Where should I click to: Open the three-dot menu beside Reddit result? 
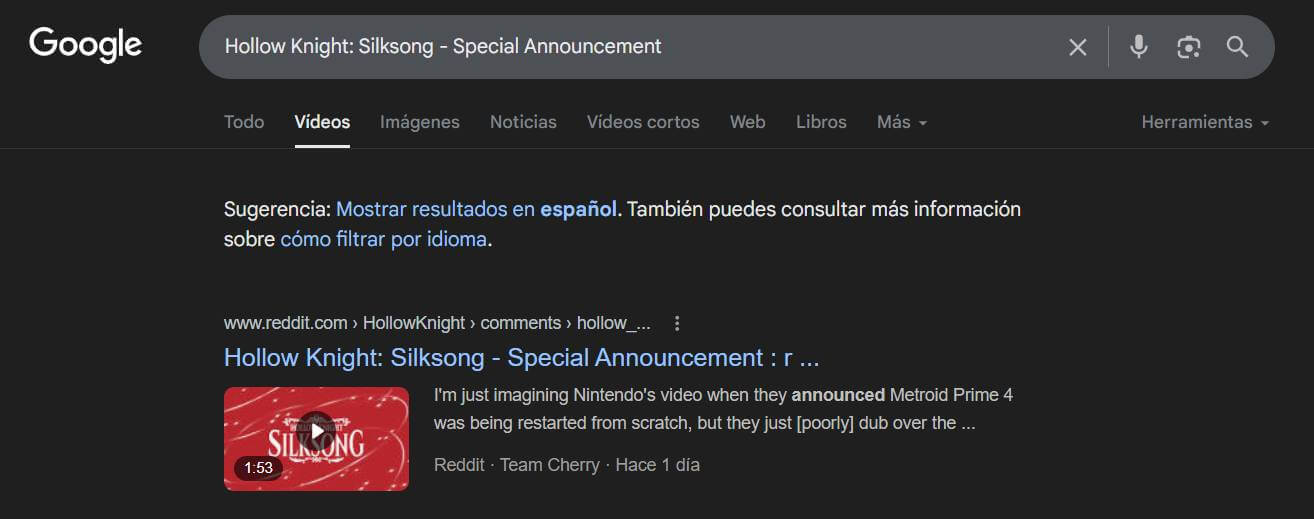677,323
